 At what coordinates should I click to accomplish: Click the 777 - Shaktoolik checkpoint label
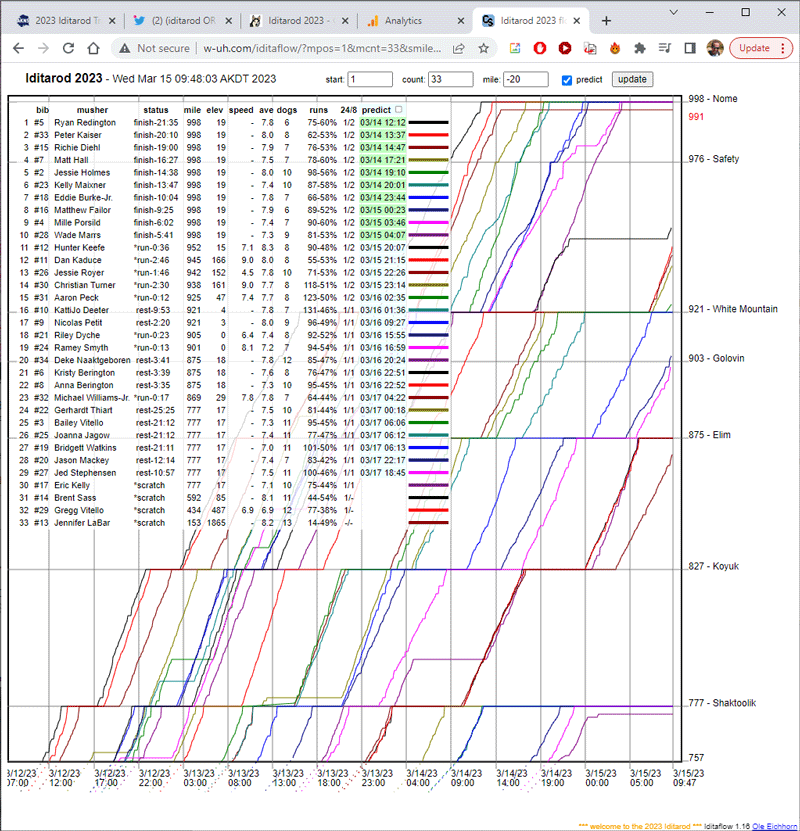[x=722, y=703]
